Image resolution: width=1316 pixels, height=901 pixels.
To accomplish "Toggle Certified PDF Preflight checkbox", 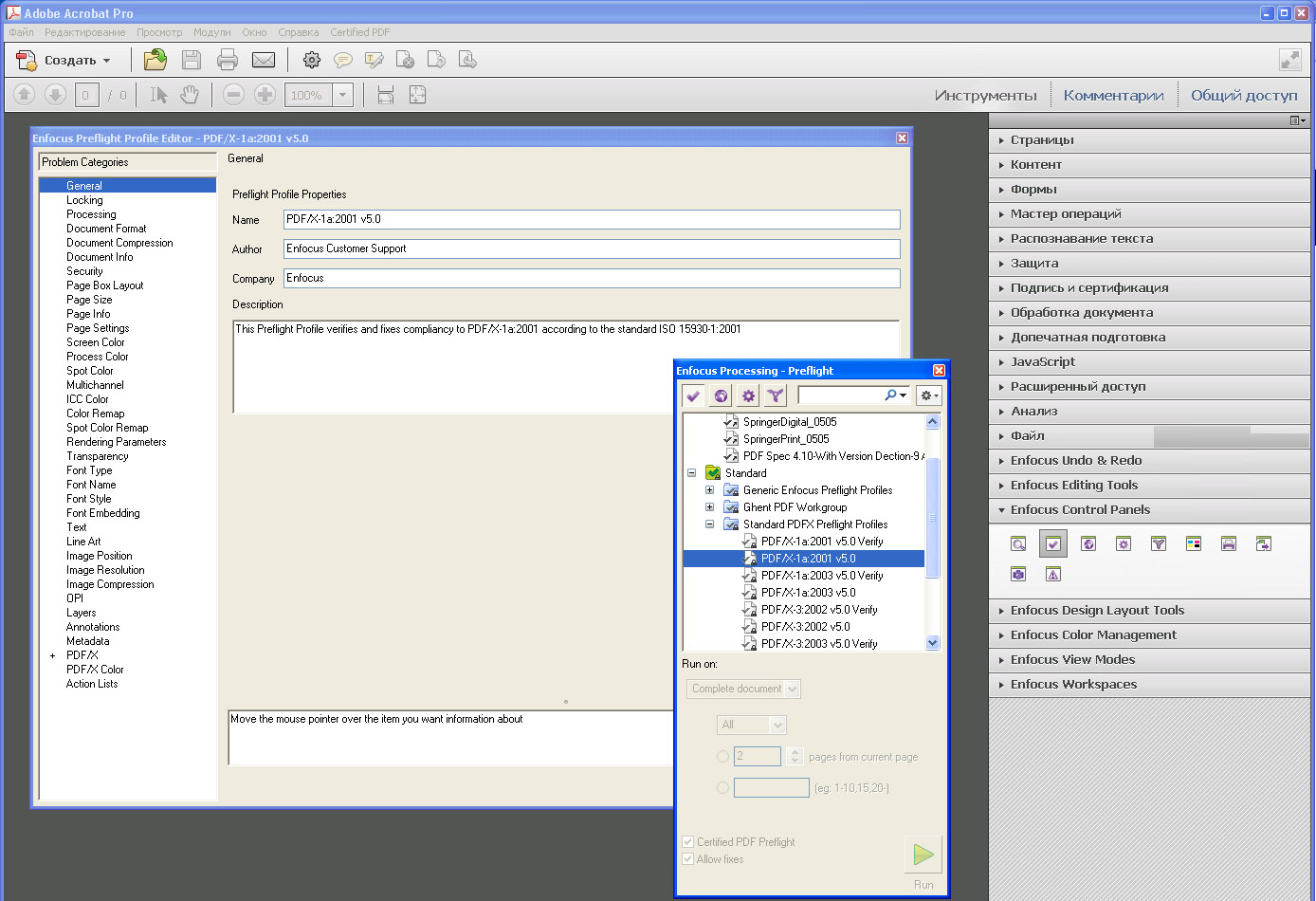I will (x=688, y=842).
